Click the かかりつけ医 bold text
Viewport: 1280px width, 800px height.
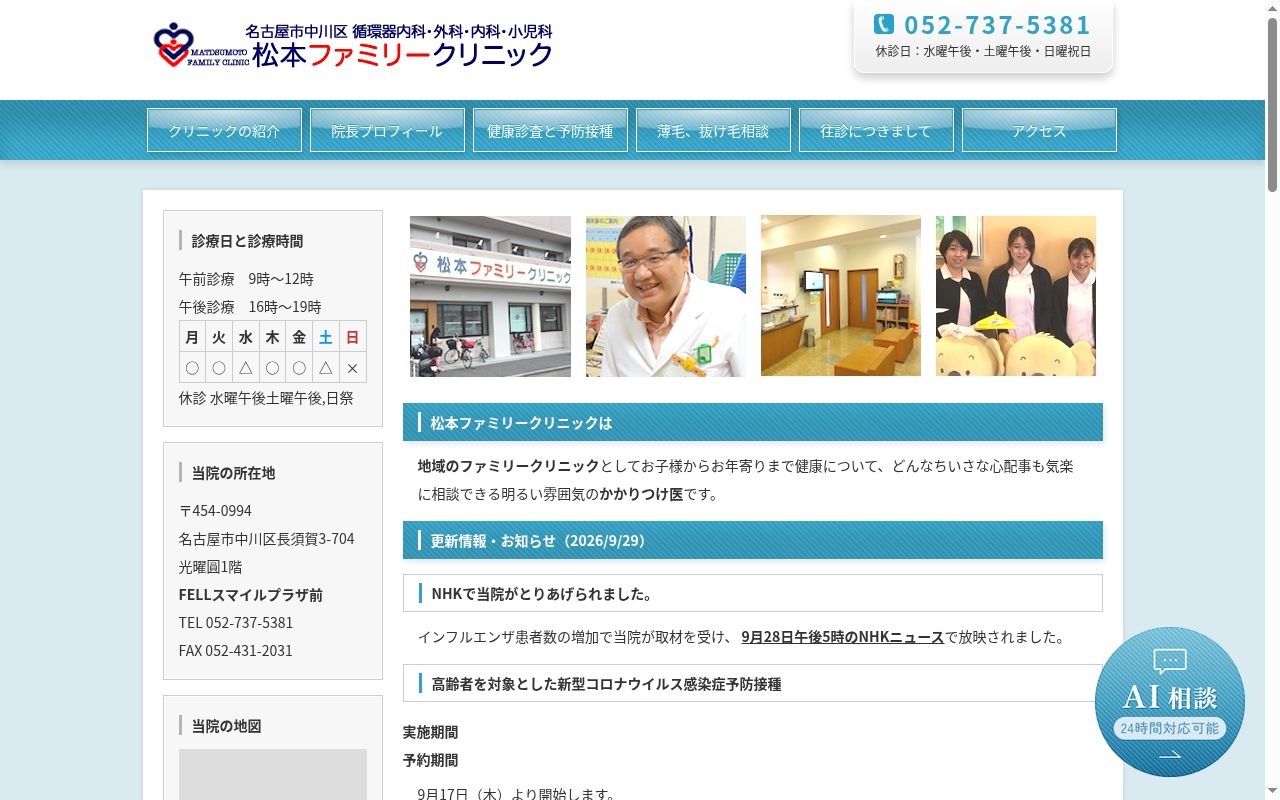pos(641,494)
